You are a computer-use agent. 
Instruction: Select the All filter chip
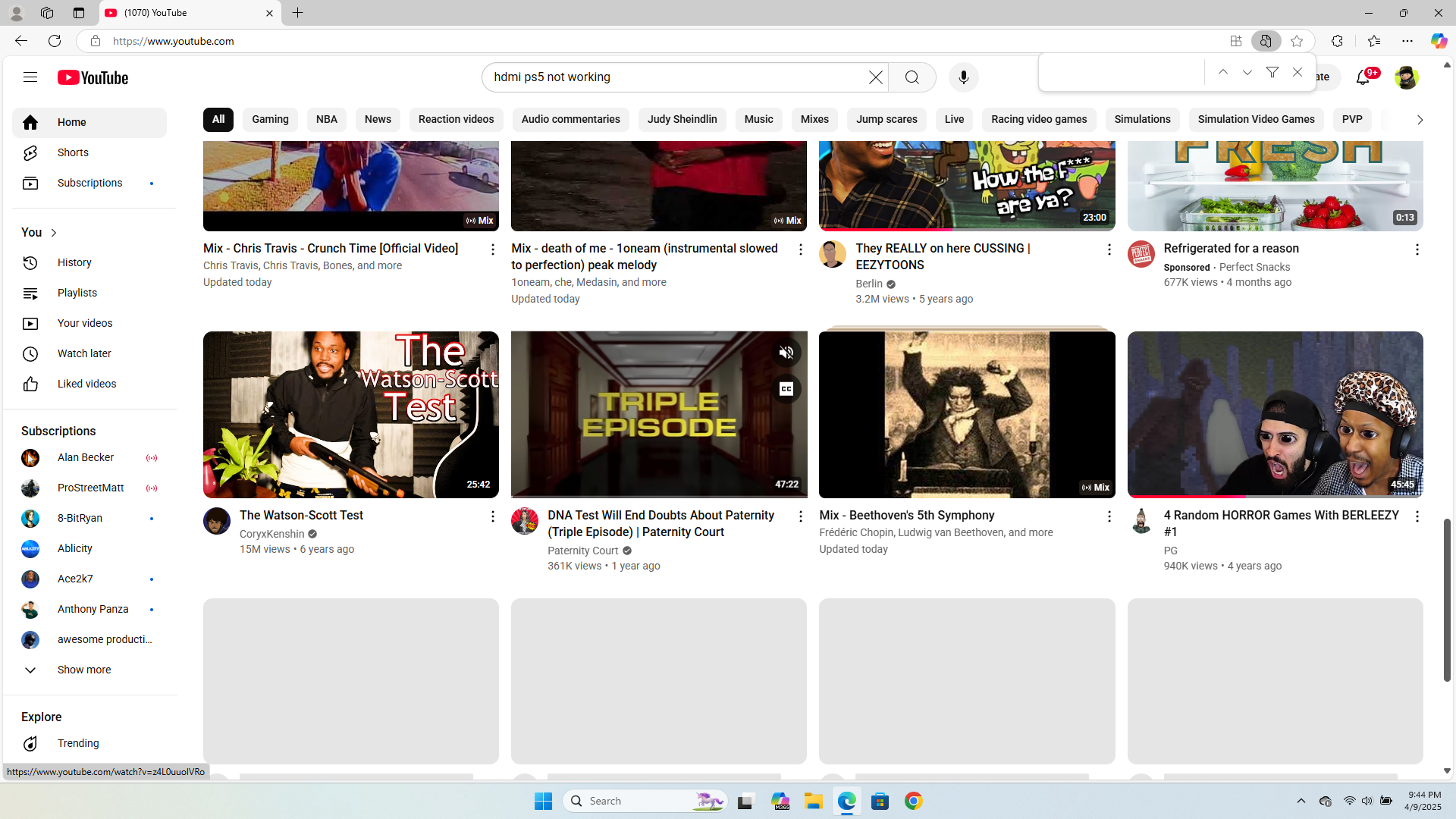(x=218, y=119)
